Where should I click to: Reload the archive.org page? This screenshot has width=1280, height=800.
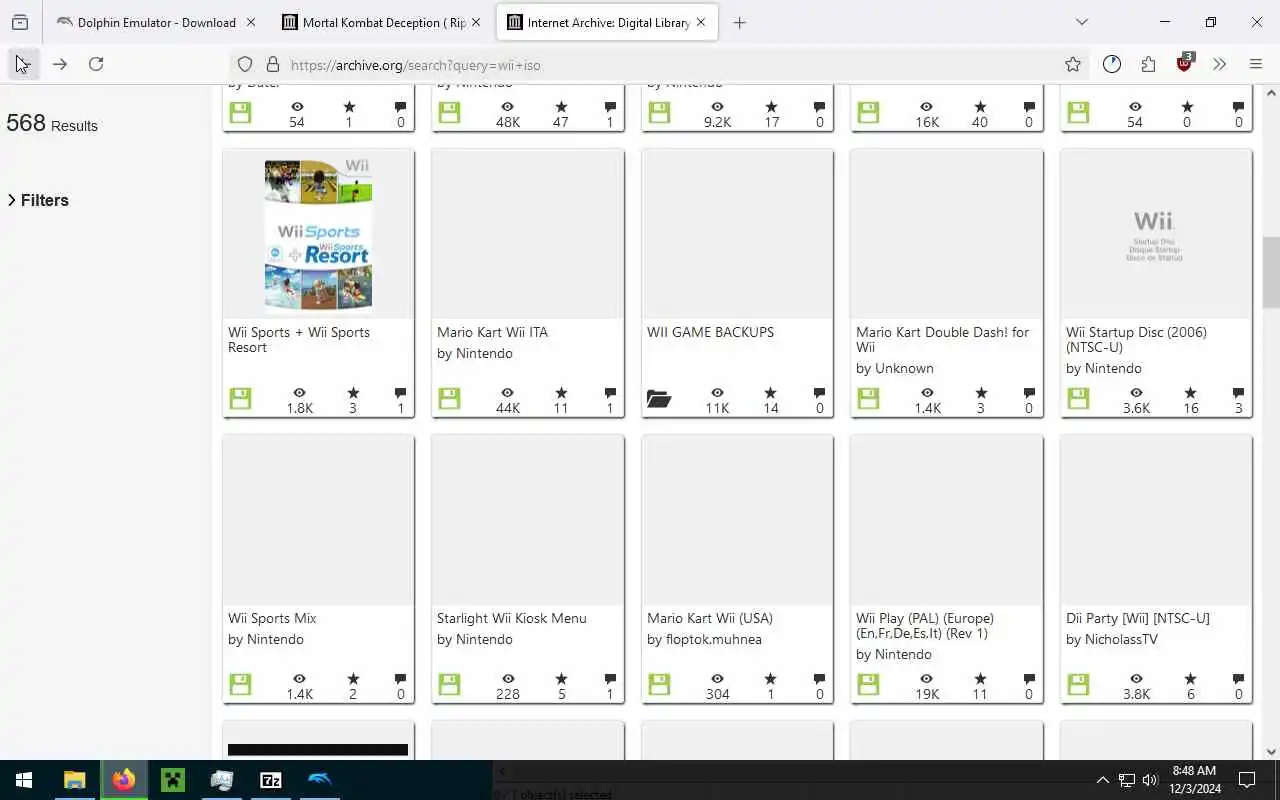(96, 64)
